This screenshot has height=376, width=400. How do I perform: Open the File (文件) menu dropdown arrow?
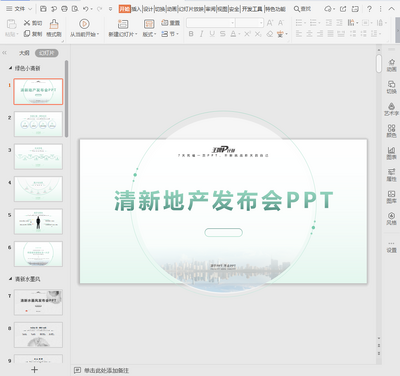point(30,9)
